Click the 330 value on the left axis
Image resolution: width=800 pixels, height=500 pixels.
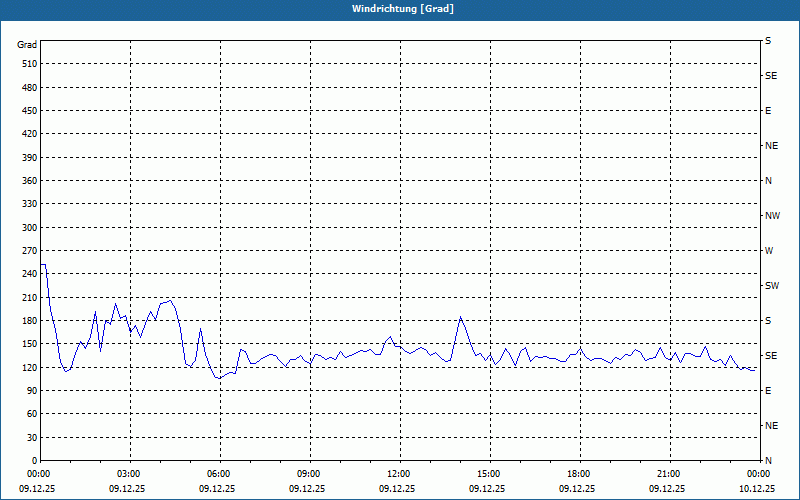click(x=30, y=204)
